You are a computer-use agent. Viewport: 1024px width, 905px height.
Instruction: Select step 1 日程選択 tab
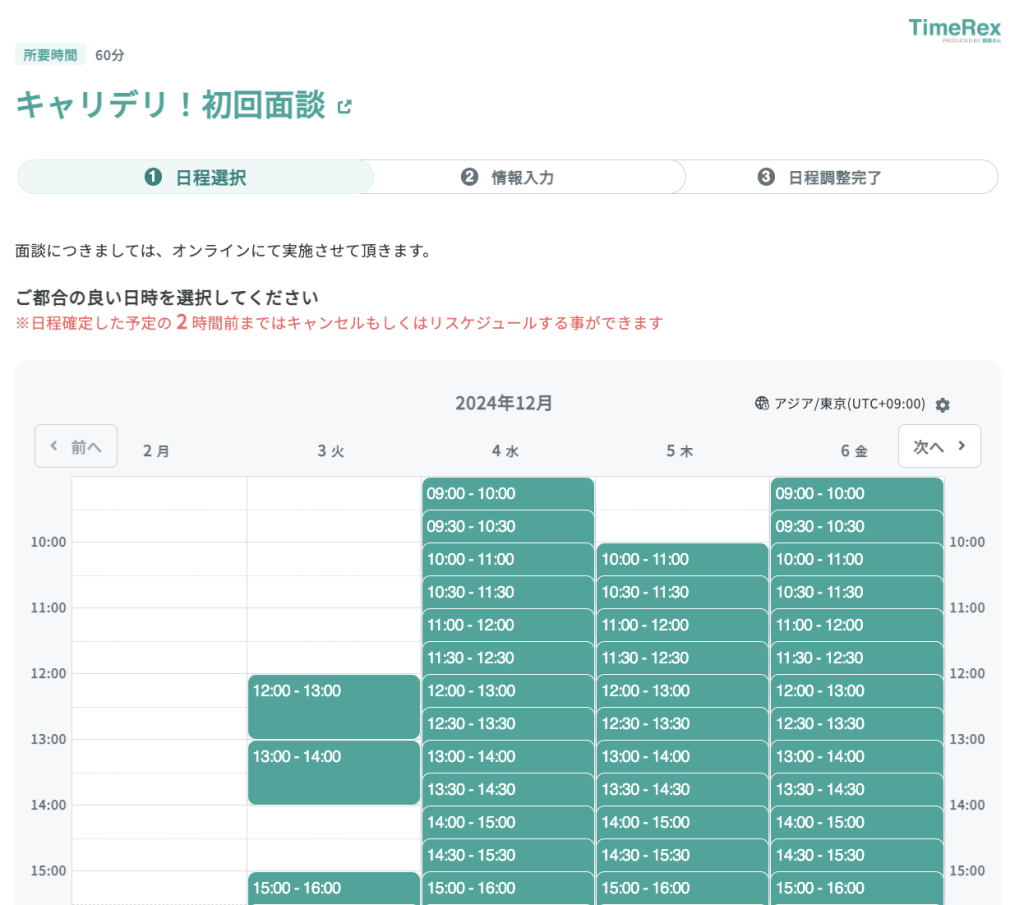click(196, 177)
